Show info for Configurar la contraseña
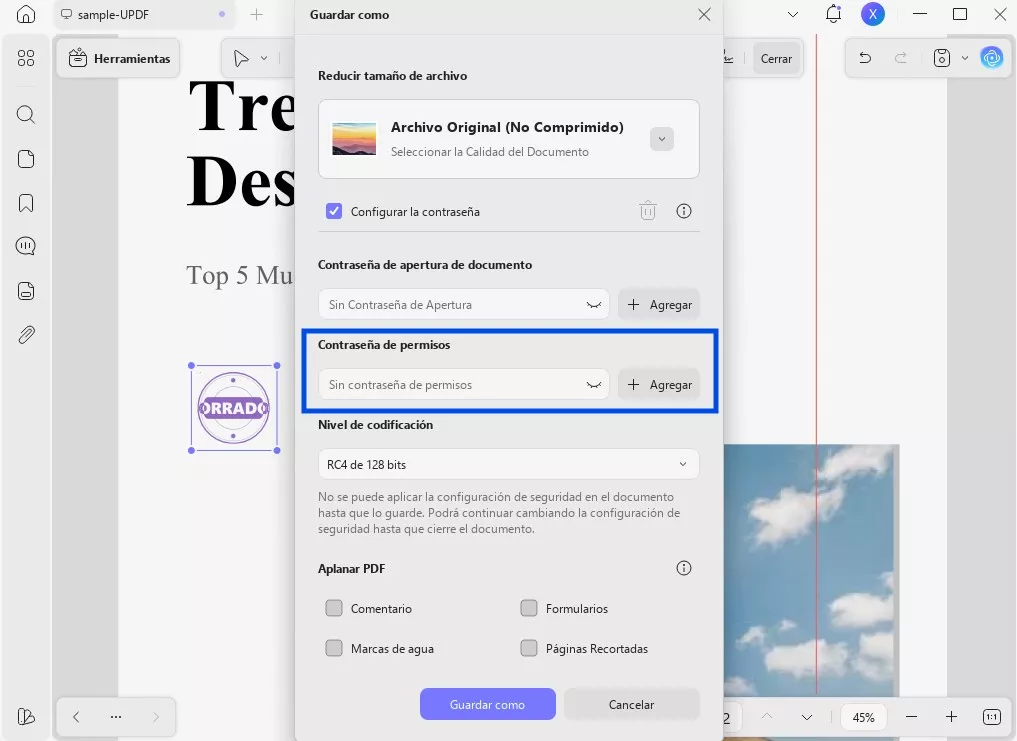Viewport: 1017px width, 741px height. pos(684,211)
